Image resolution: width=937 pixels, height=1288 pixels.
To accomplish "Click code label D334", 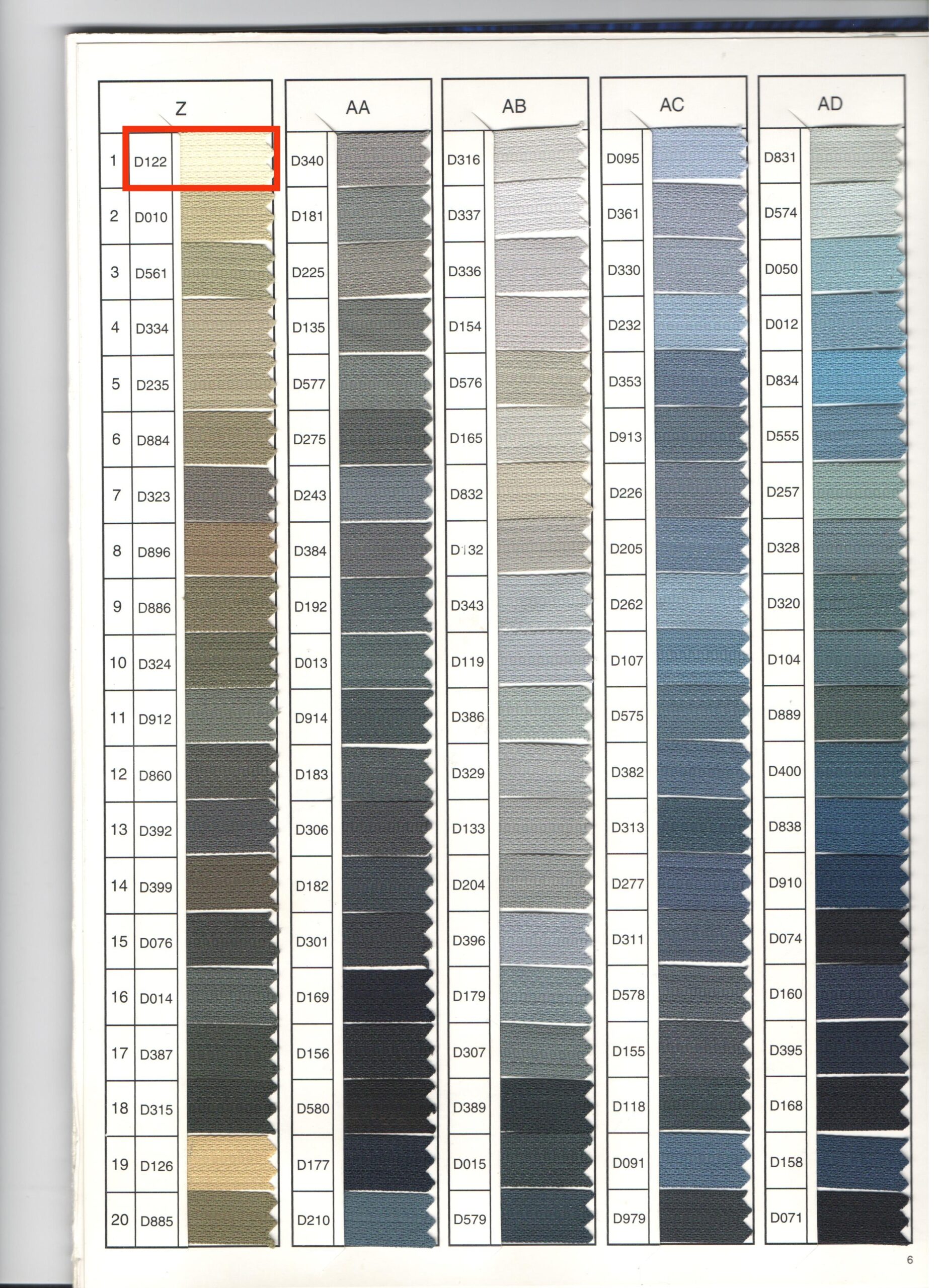I will [x=152, y=328].
